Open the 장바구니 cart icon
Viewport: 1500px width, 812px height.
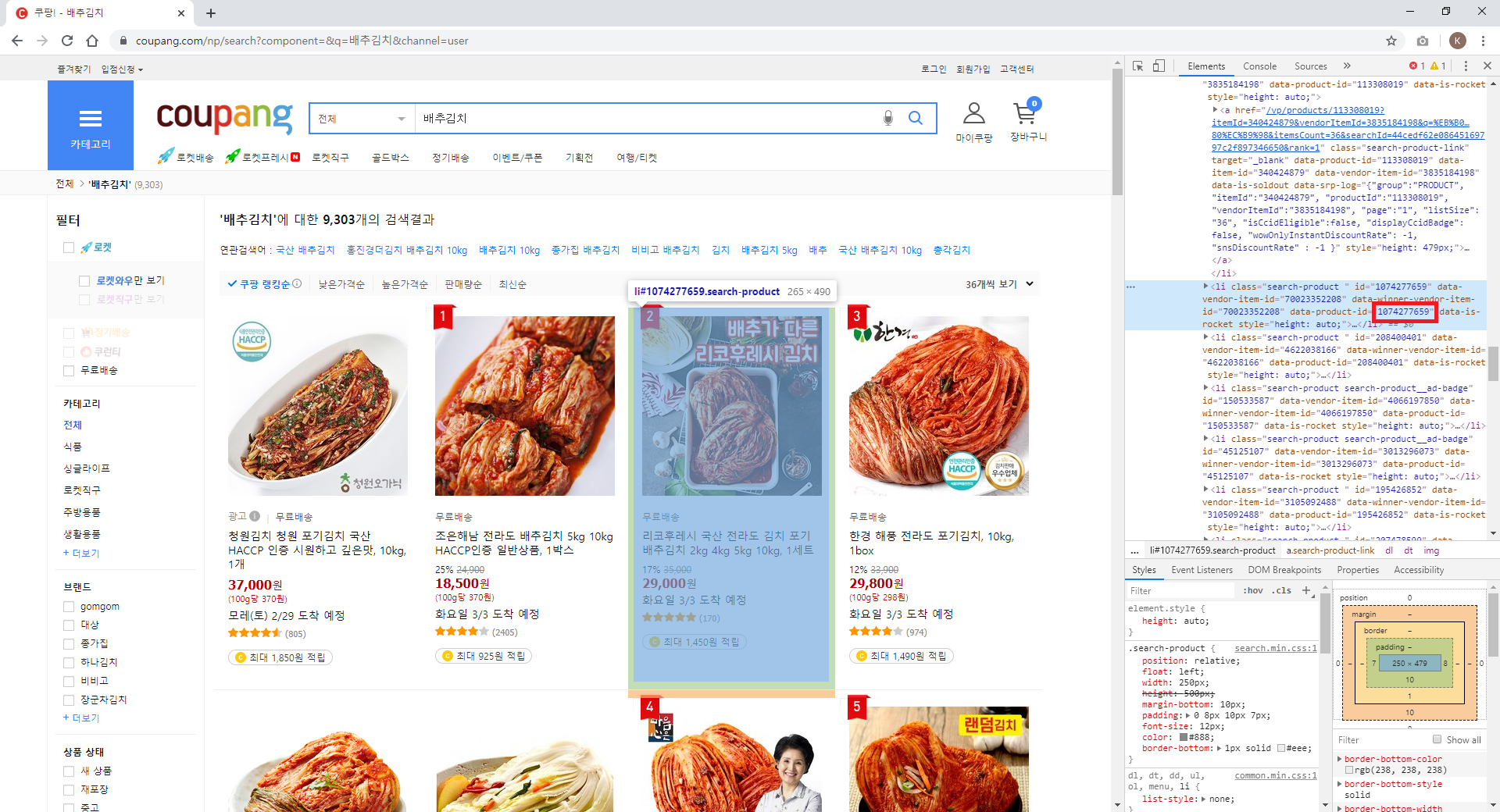[1027, 121]
